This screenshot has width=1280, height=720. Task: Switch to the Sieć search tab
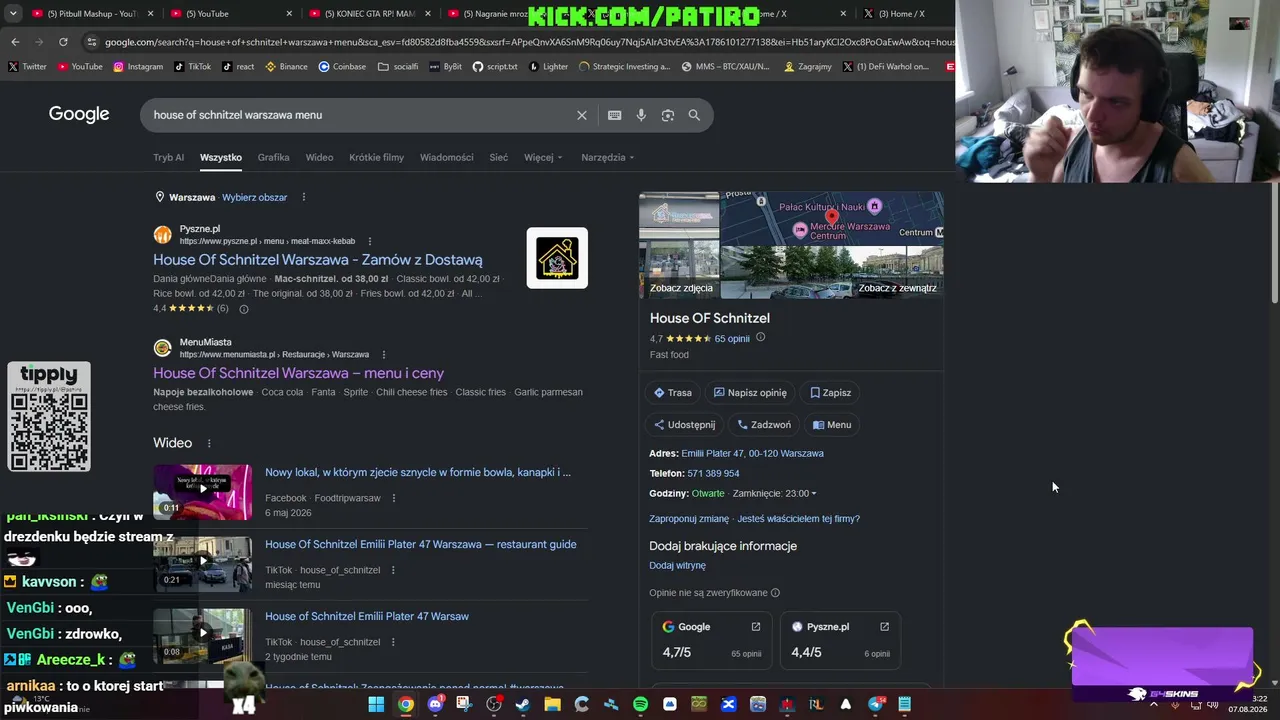click(498, 157)
